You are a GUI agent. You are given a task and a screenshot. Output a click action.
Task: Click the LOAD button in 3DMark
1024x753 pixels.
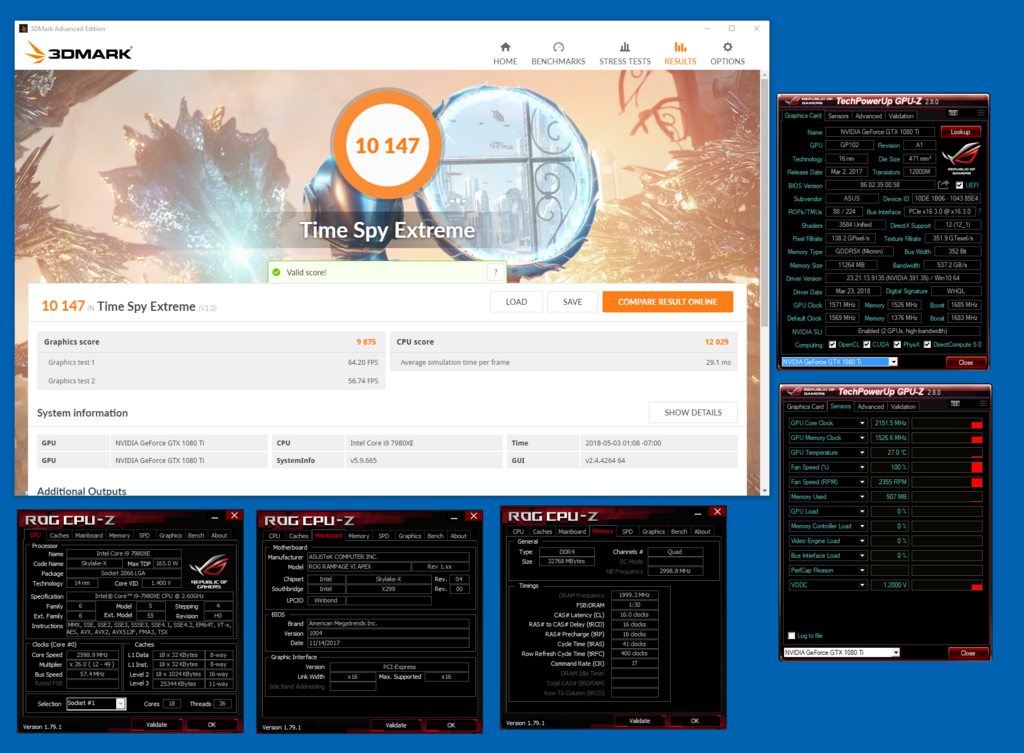pyautogui.click(x=516, y=302)
